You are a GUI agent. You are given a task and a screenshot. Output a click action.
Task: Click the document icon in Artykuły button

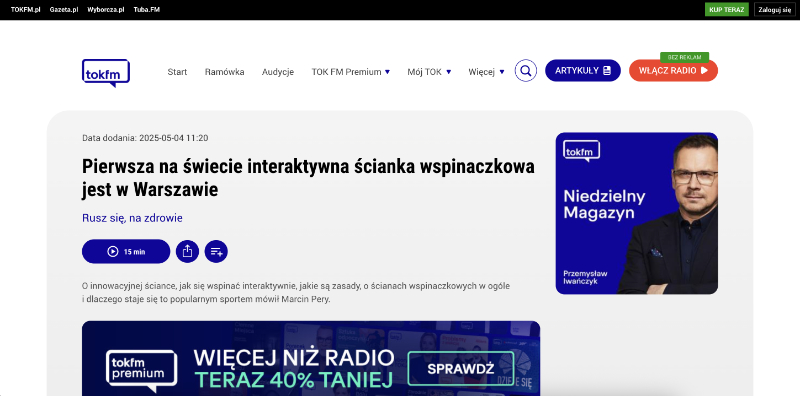click(607, 70)
